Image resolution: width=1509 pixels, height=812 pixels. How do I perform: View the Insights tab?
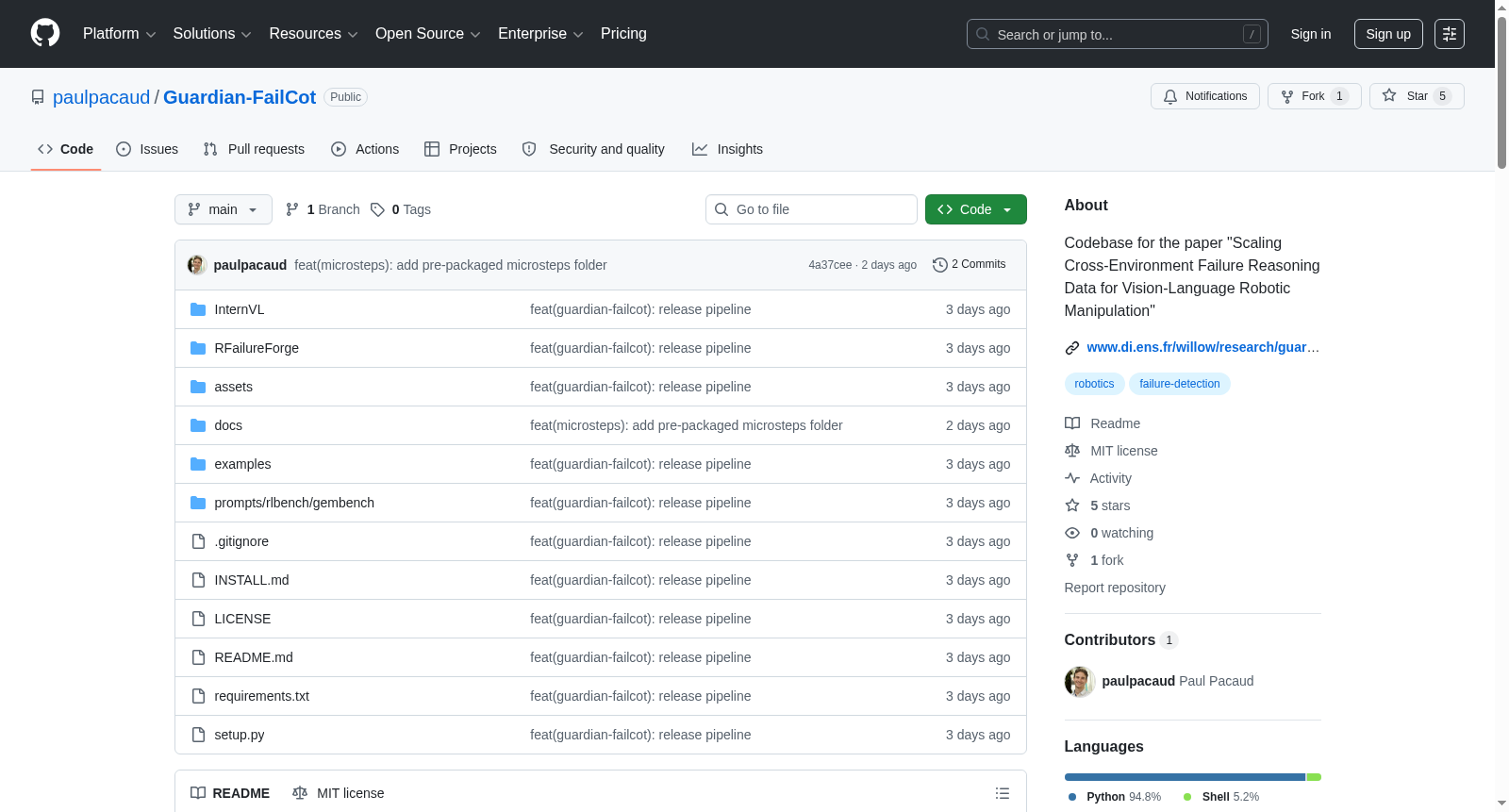[727, 149]
